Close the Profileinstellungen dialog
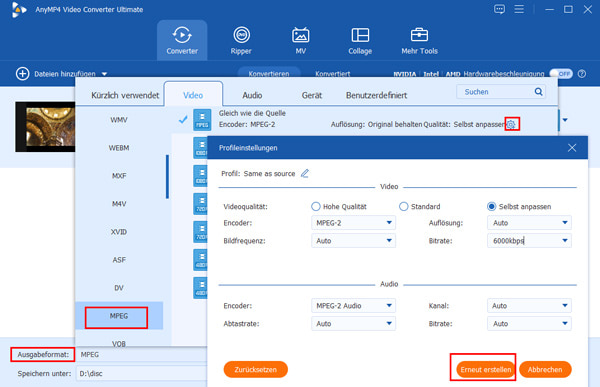Image resolution: width=600 pixels, height=387 pixels. (572, 148)
